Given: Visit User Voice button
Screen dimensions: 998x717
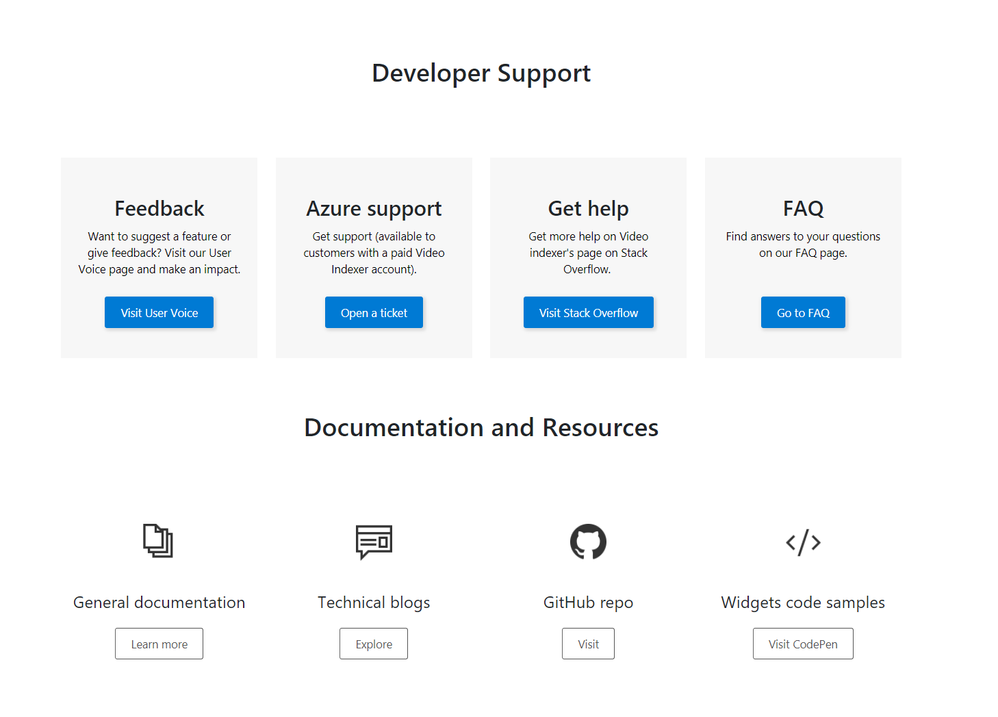Looking at the screenshot, I should (159, 312).
